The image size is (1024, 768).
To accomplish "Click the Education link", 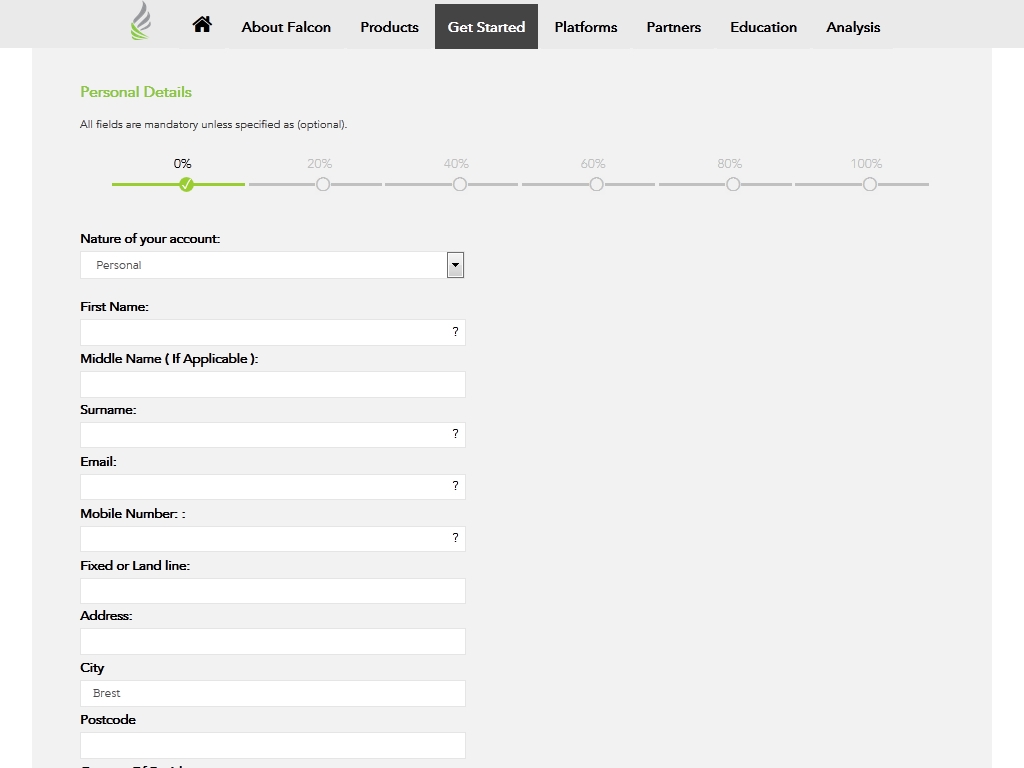I will click(763, 27).
